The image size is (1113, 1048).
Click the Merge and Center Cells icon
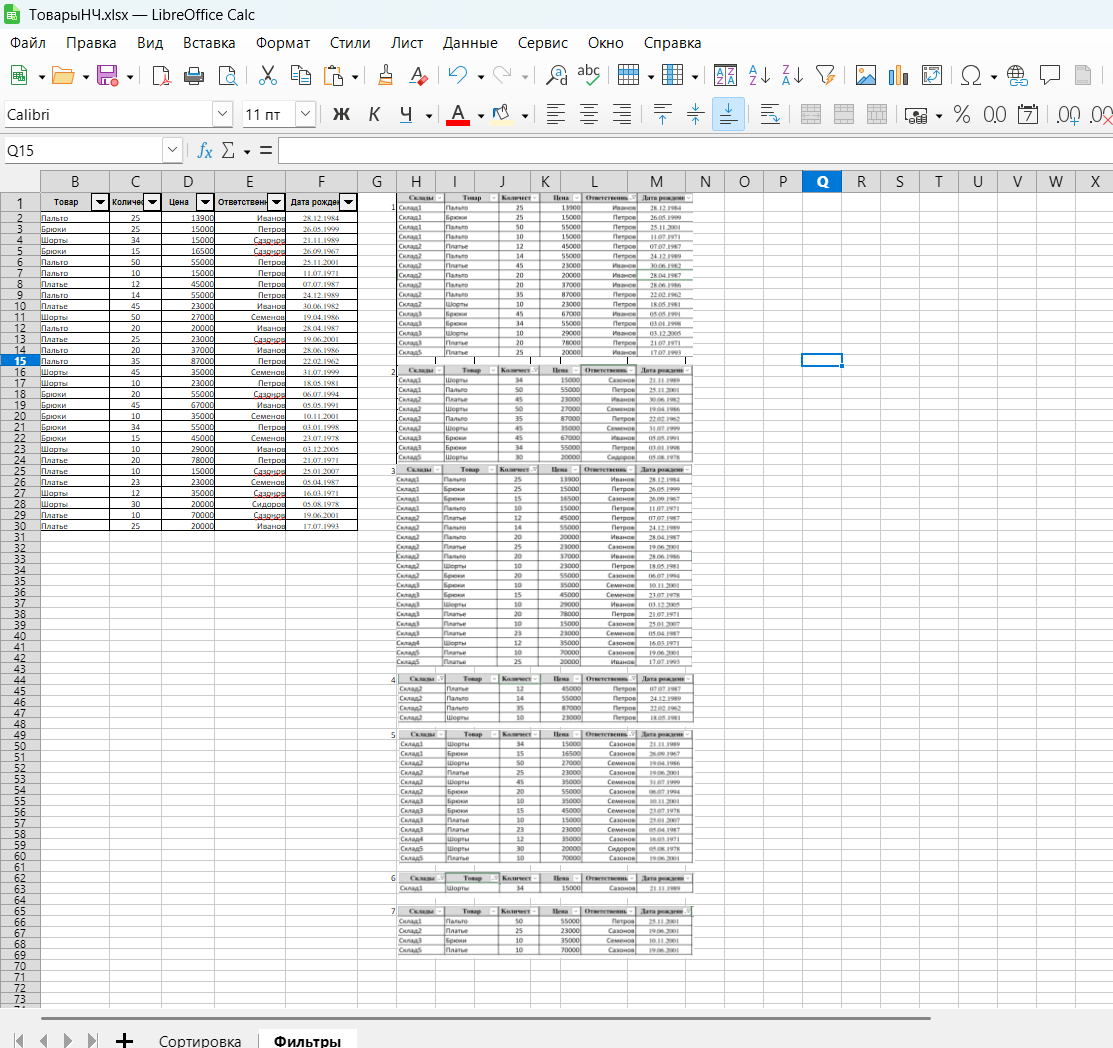click(811, 114)
